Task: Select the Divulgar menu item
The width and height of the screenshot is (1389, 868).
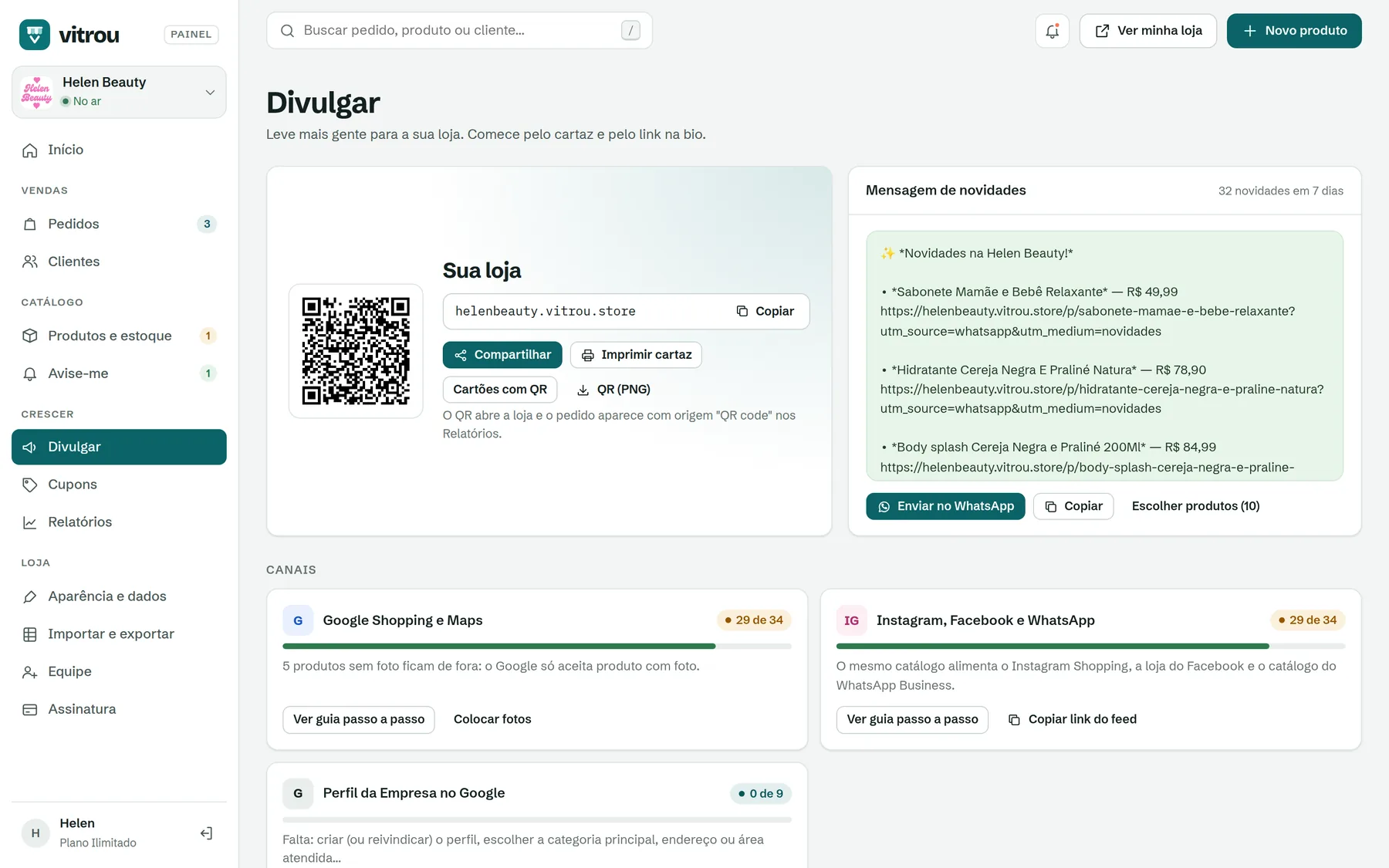Action: pyautogui.click(x=119, y=447)
